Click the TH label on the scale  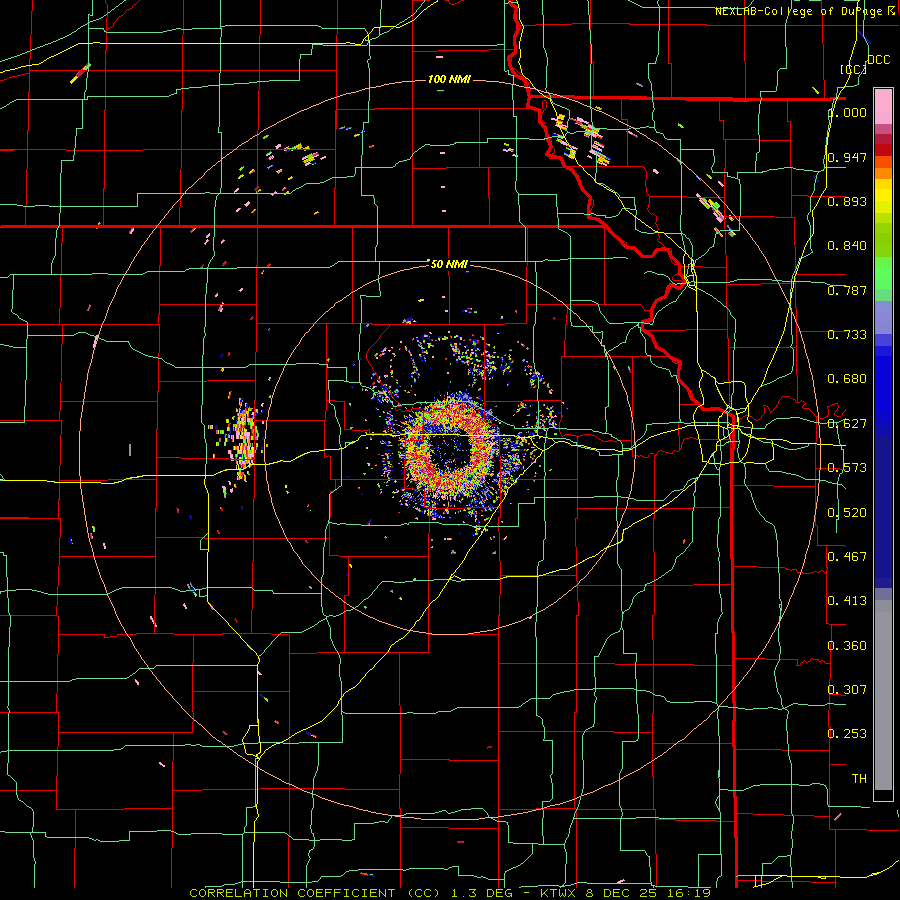pos(859,779)
